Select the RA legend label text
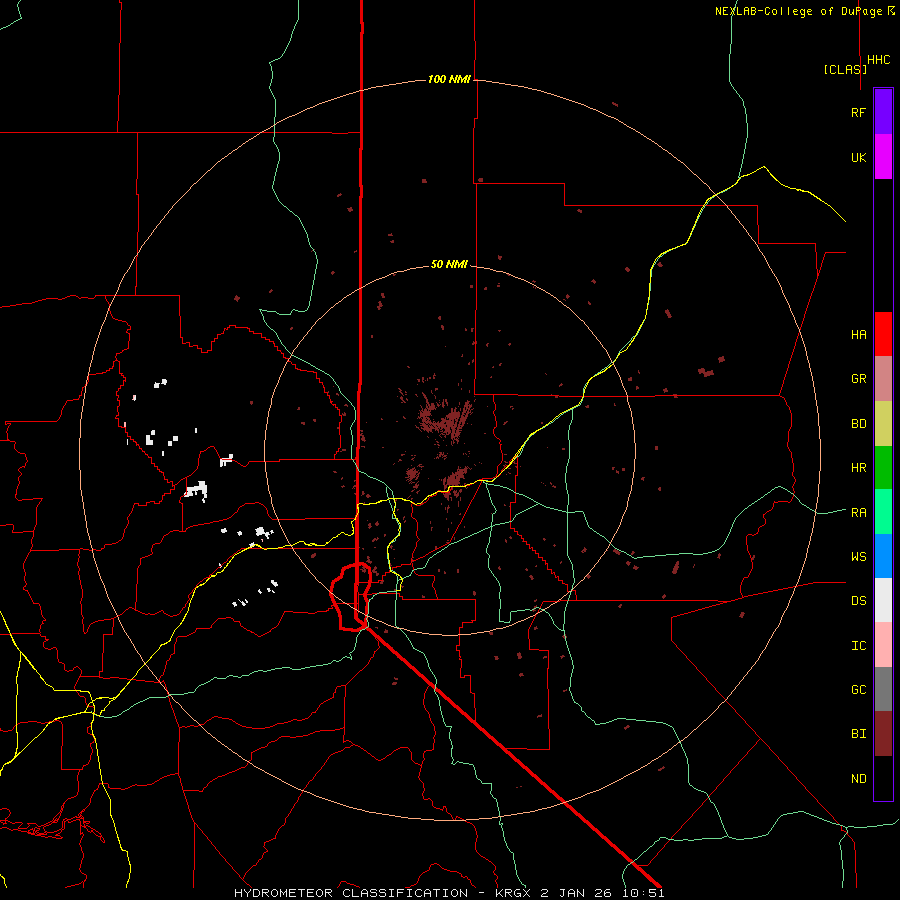Viewport: 900px width, 900px height. click(858, 513)
